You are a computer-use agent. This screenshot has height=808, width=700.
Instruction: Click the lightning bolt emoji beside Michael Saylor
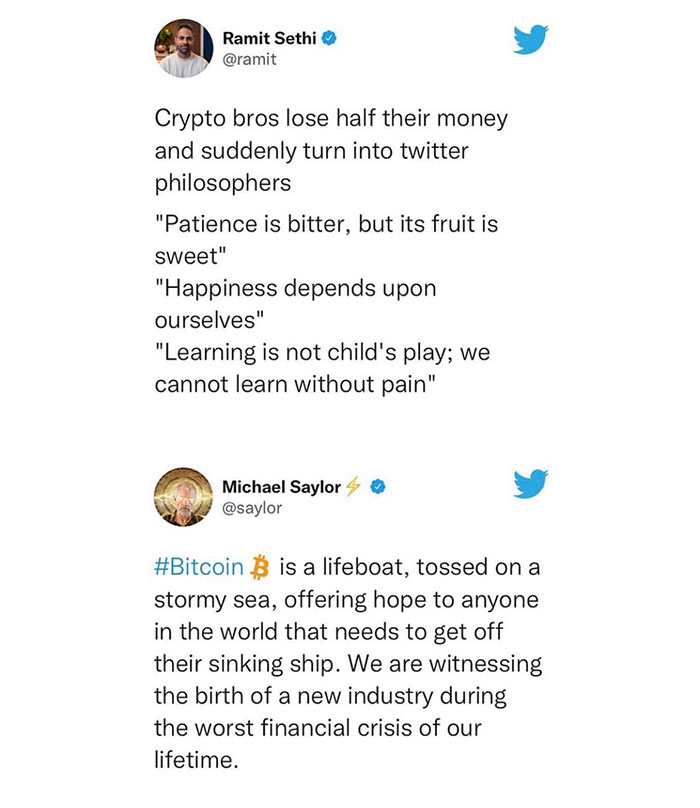click(x=353, y=486)
